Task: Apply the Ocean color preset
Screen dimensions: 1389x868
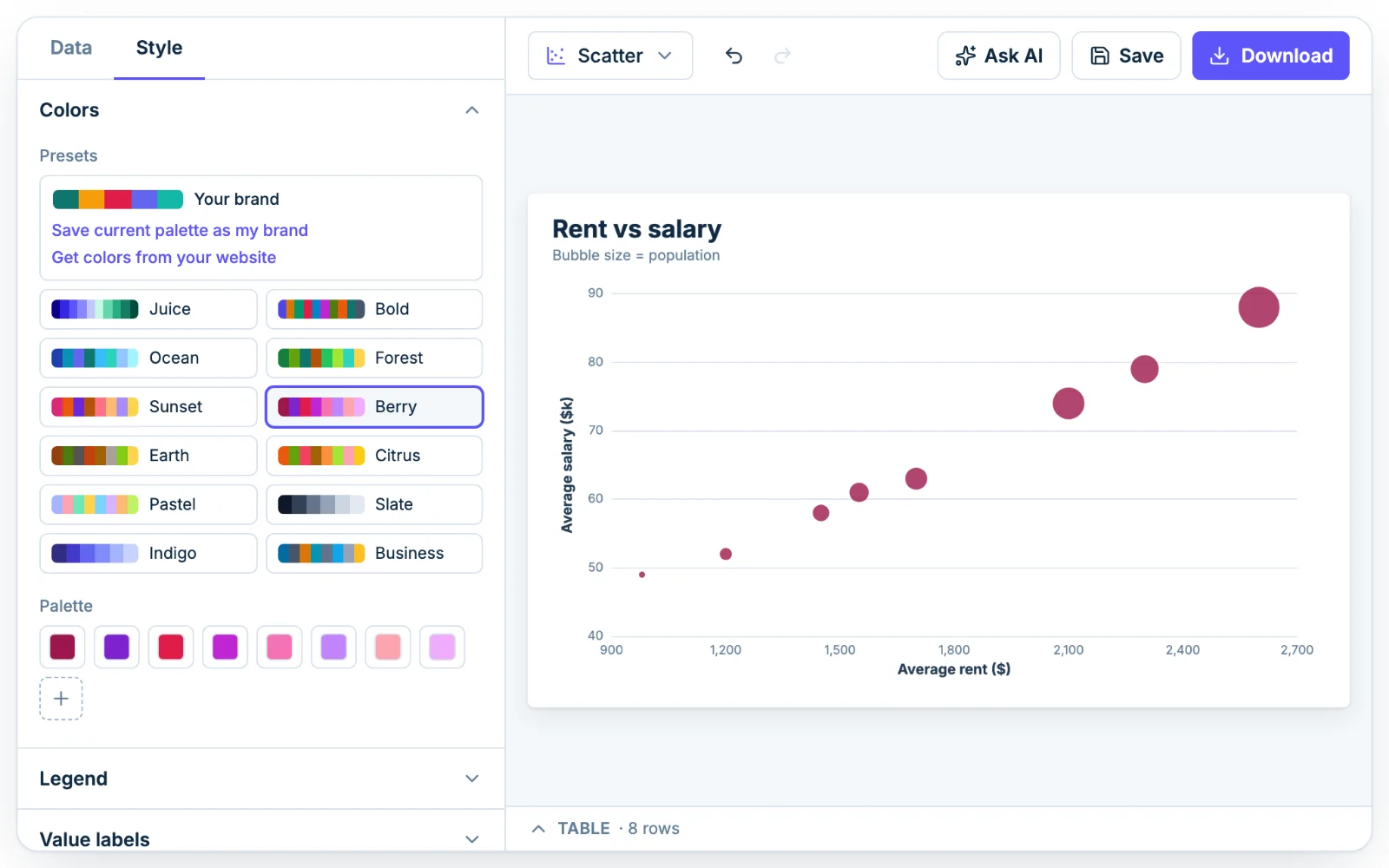Action: coord(148,358)
